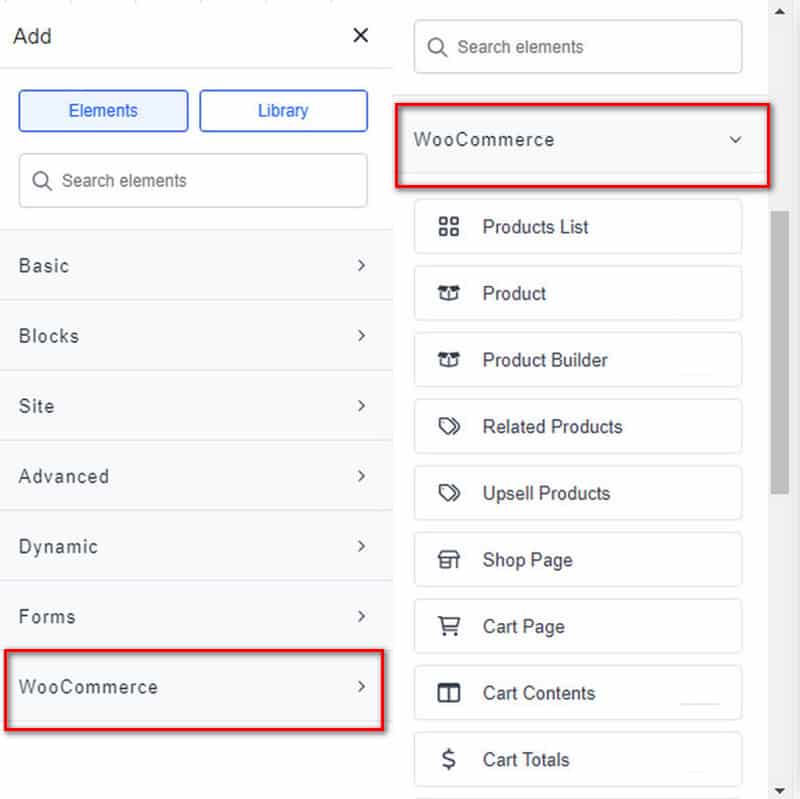Add the Cart Page element
Image resolution: width=800 pixels, height=799 pixels.
click(578, 626)
